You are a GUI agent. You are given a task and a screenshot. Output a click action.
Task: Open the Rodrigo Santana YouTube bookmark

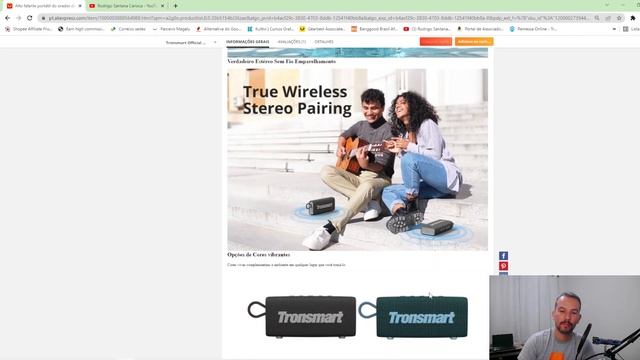coord(427,29)
